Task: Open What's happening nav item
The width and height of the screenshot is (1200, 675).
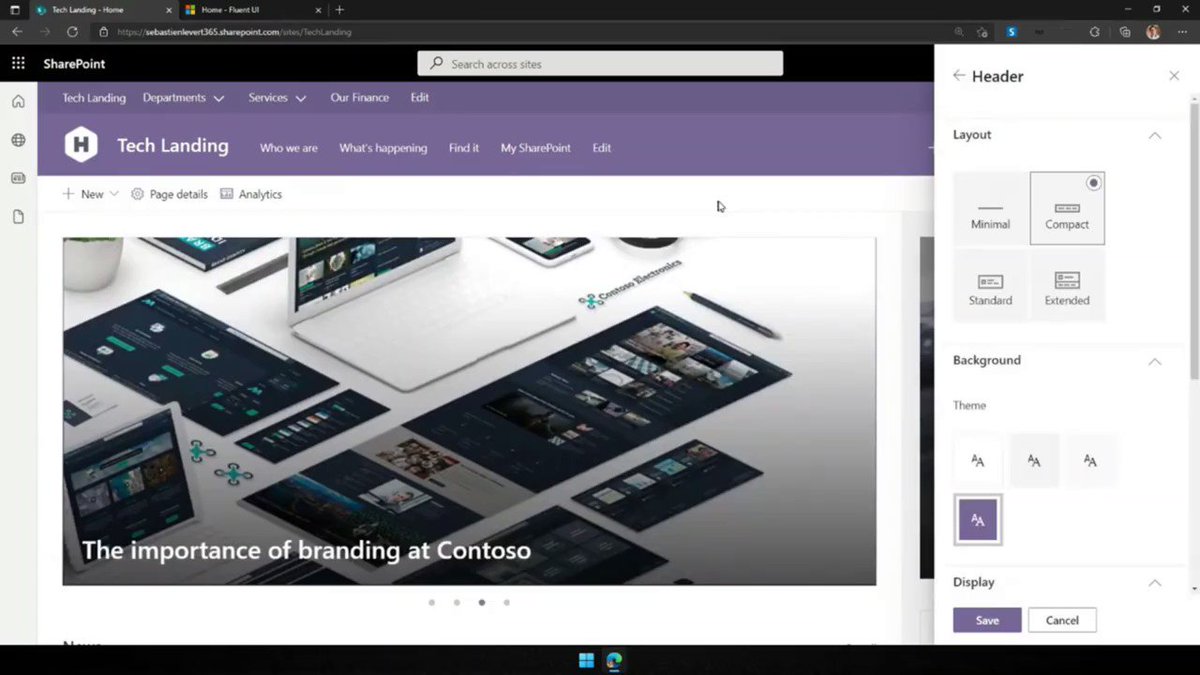Action: tap(383, 148)
